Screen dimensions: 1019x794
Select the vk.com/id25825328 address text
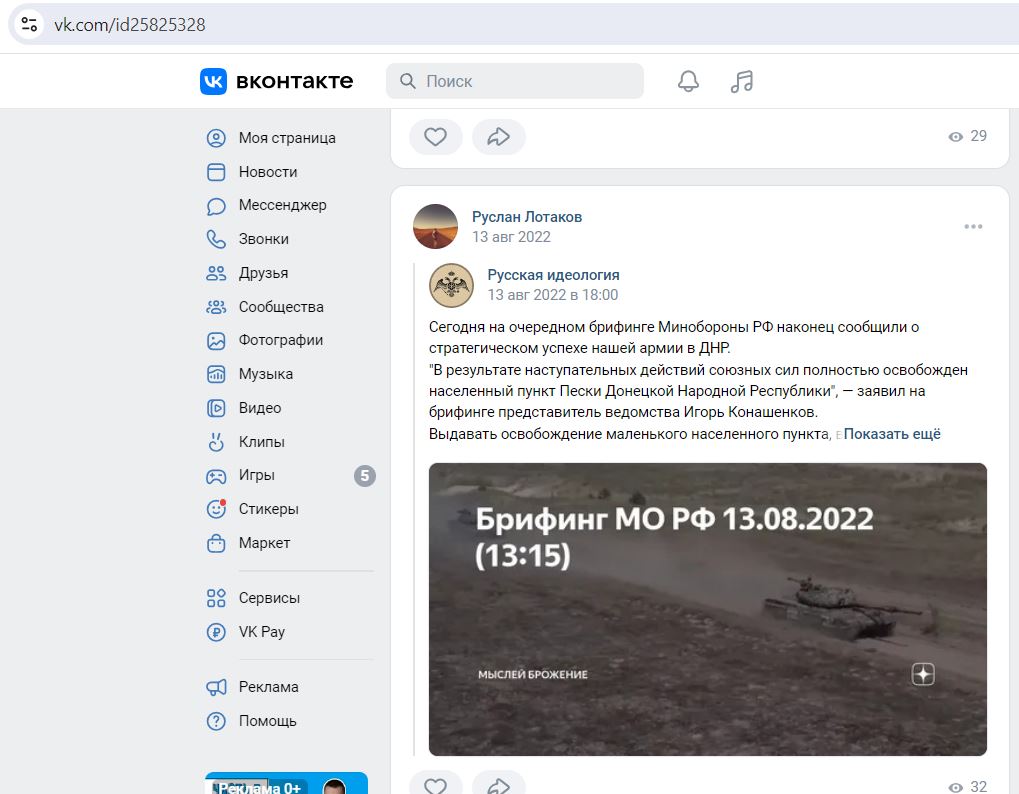click(x=129, y=25)
